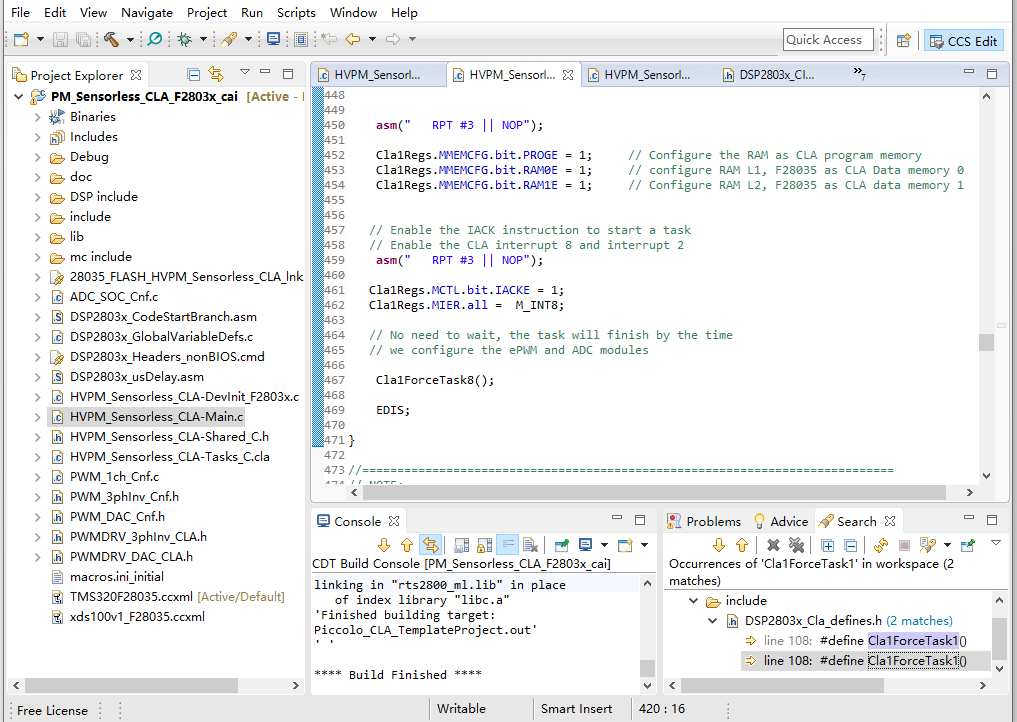Open the Scripts menu
This screenshot has width=1017, height=722.
click(296, 13)
